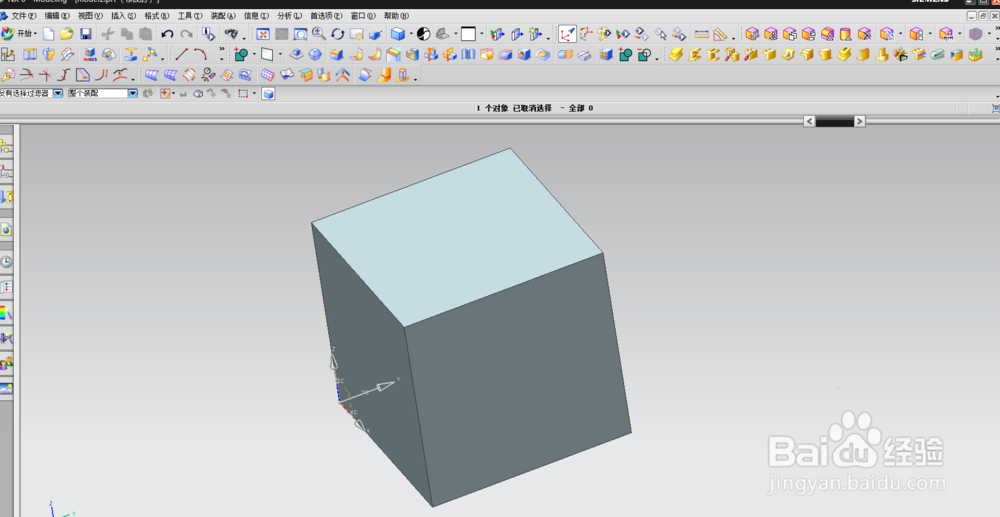Select the first yellow sheet metal Tab icon

click(676, 55)
